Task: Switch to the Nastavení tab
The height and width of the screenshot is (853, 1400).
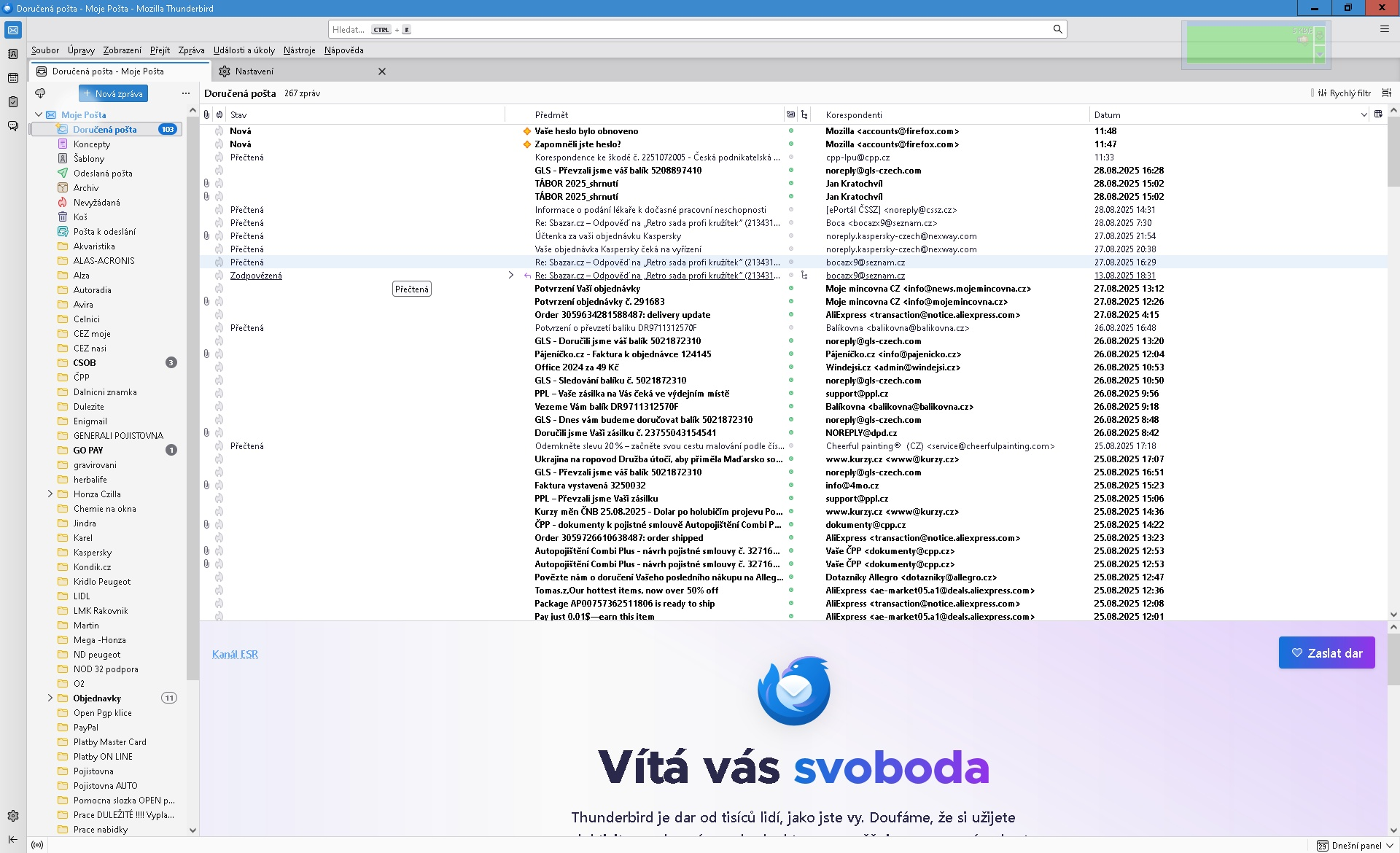Action: [x=254, y=71]
